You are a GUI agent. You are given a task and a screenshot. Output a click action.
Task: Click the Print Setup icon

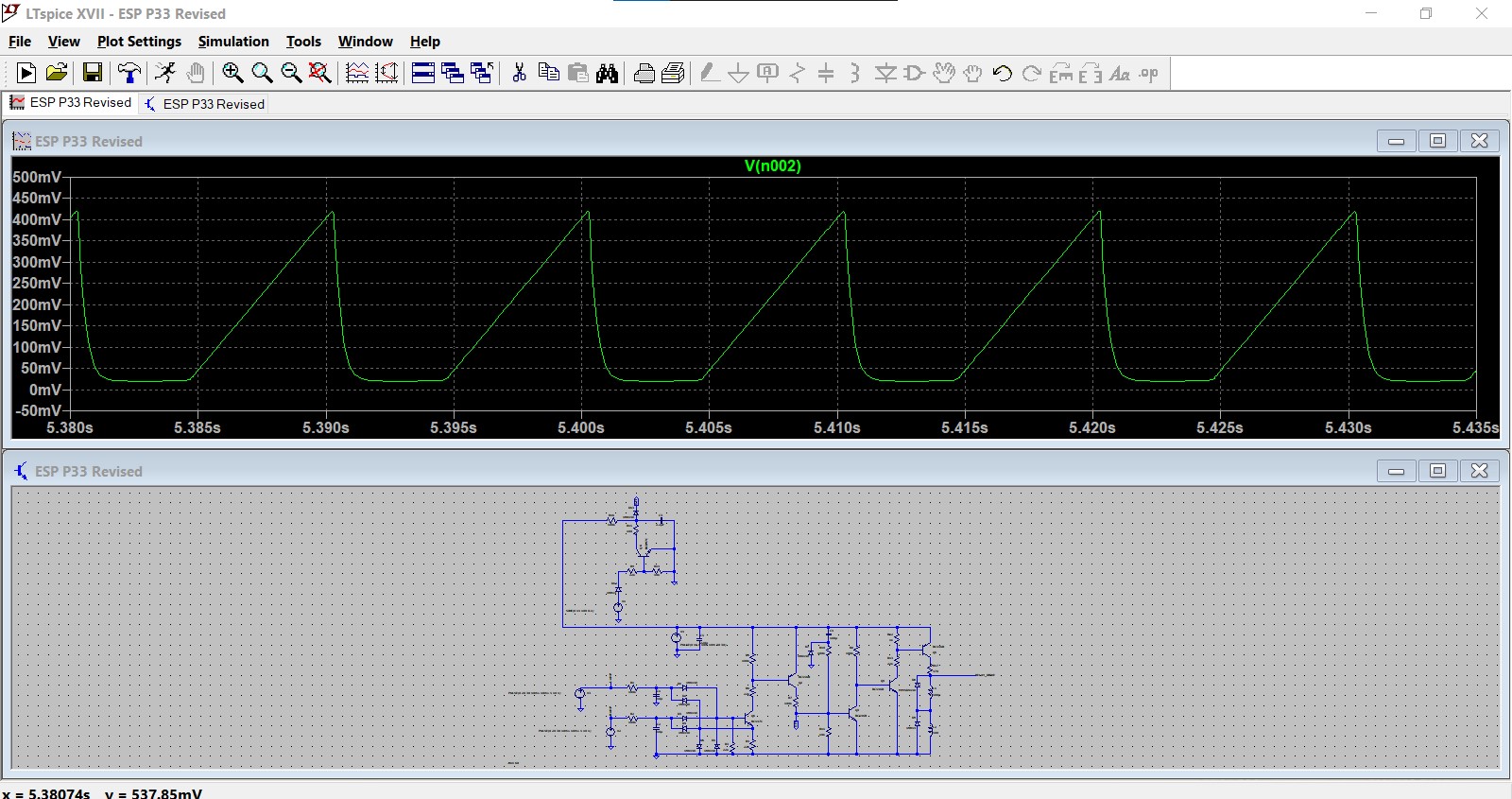click(644, 73)
